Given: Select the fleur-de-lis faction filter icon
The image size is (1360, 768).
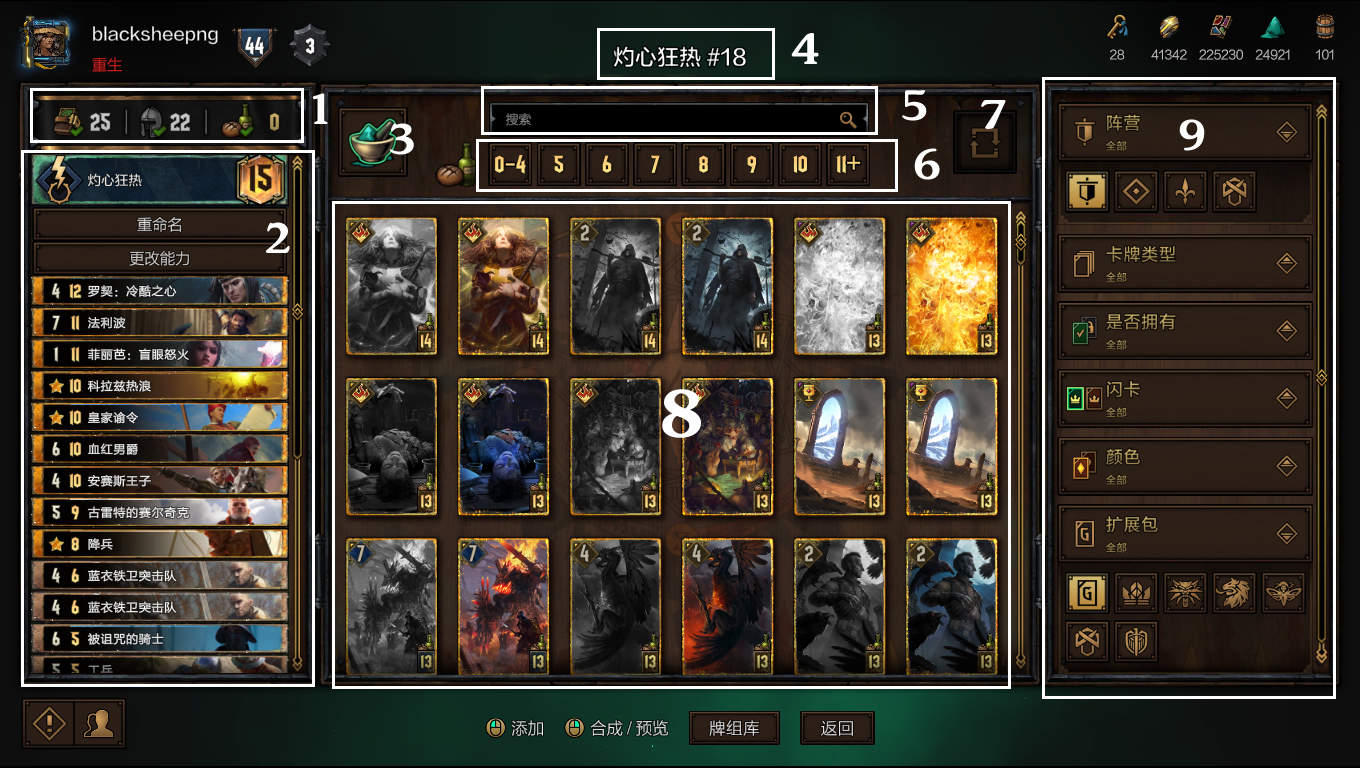Looking at the screenshot, I should click(x=1185, y=192).
